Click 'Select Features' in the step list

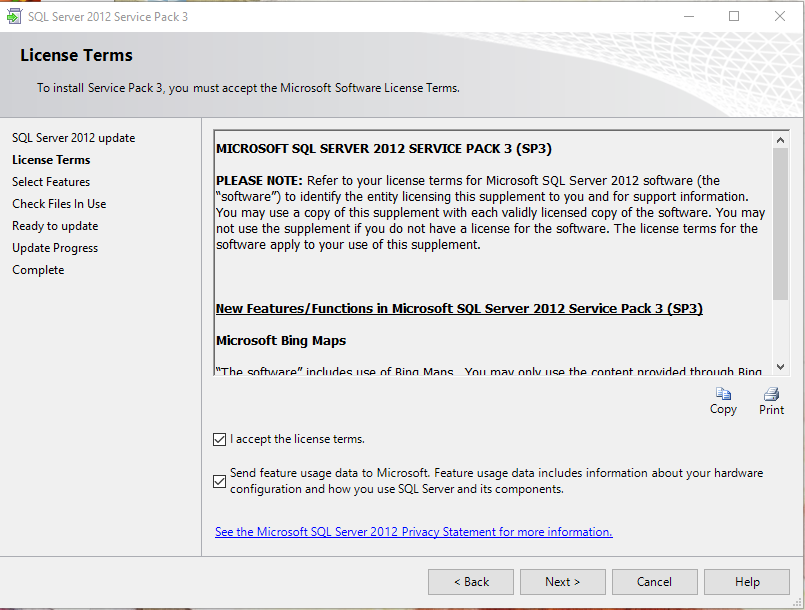50,181
